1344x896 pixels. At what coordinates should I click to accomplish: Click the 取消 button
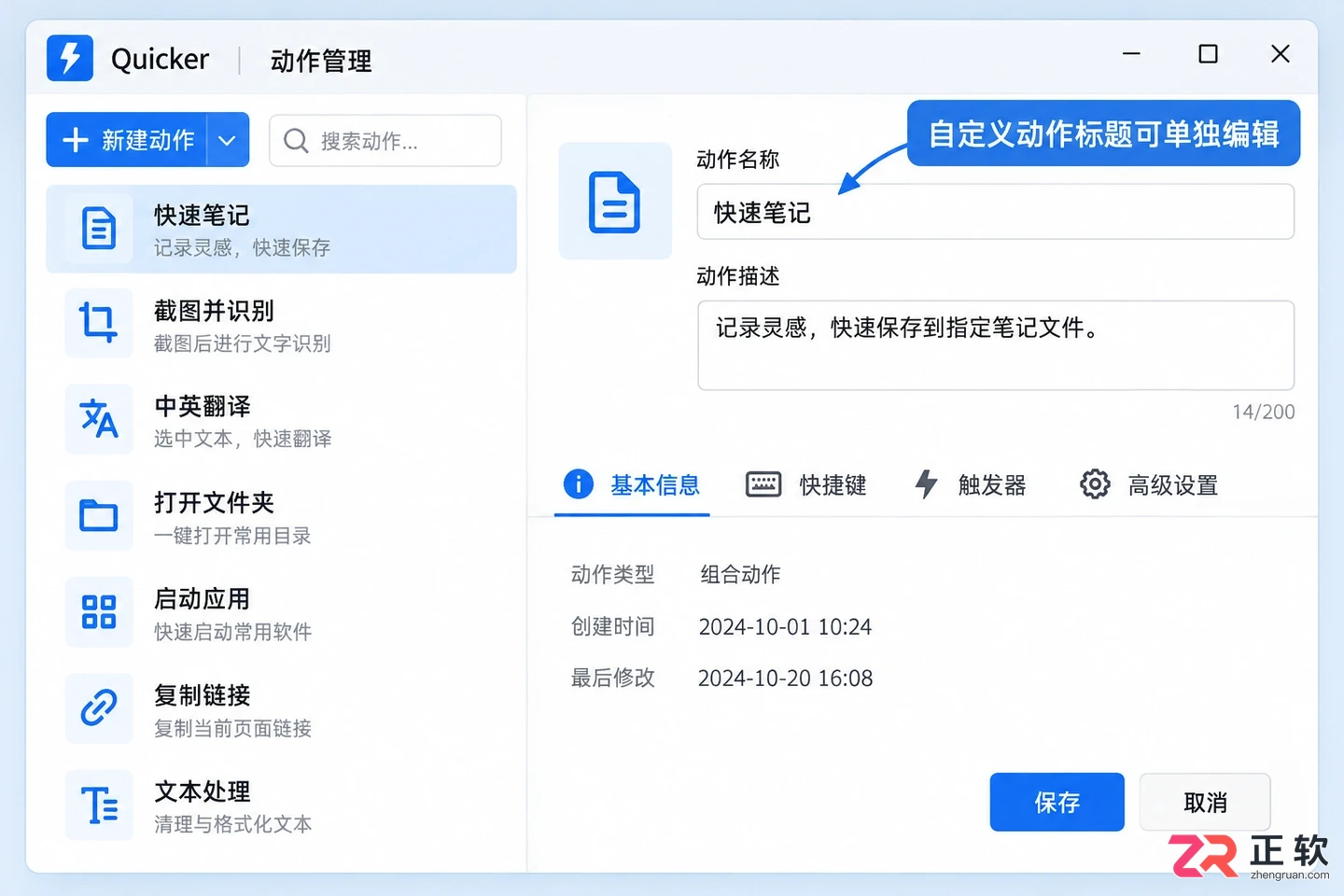pos(1205,802)
